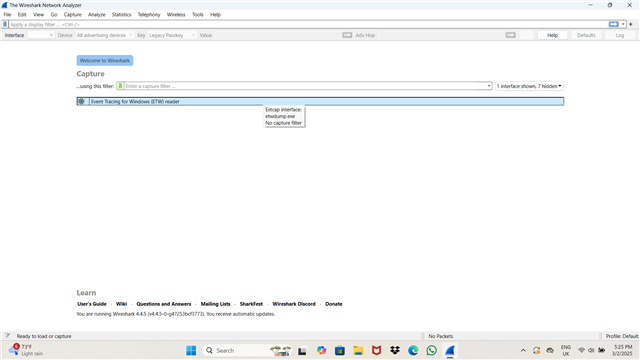Open the Wireshark Discord link

coord(294,304)
